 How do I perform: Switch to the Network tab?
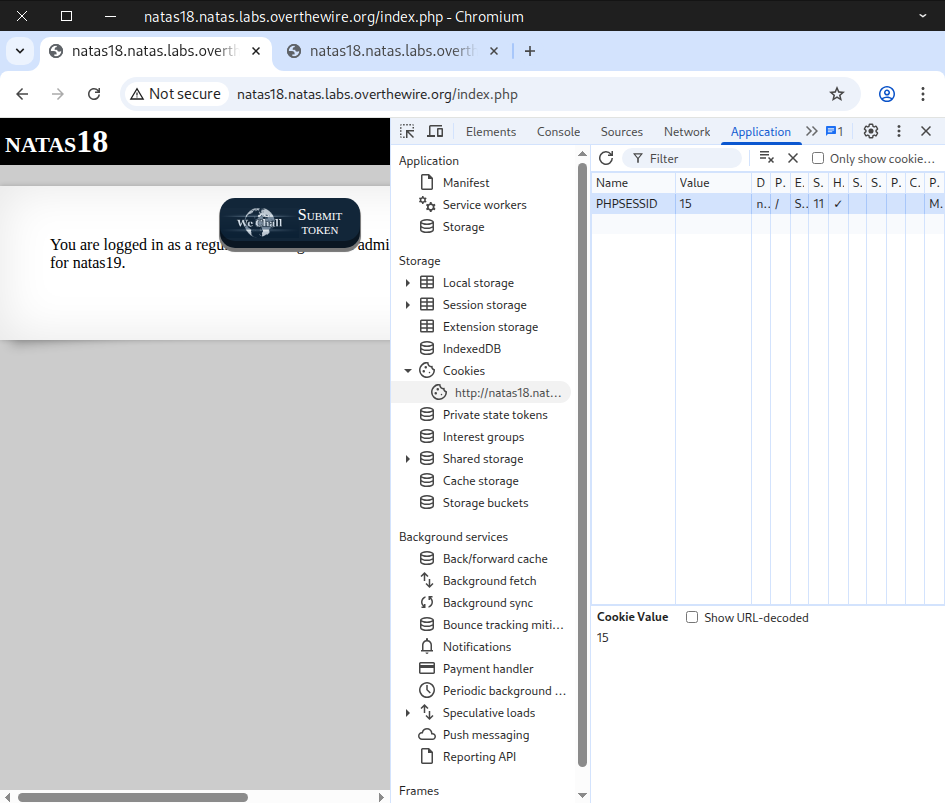pyautogui.click(x=687, y=131)
